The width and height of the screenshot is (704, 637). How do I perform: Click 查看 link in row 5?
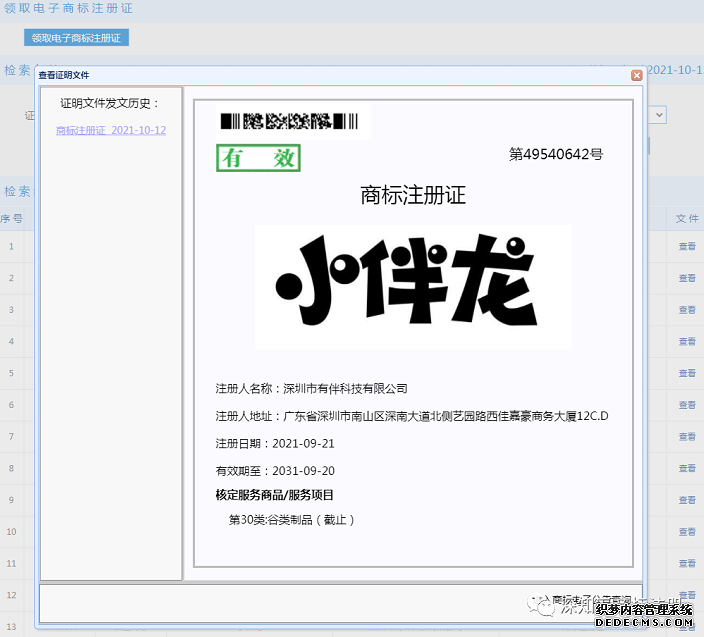(x=687, y=373)
